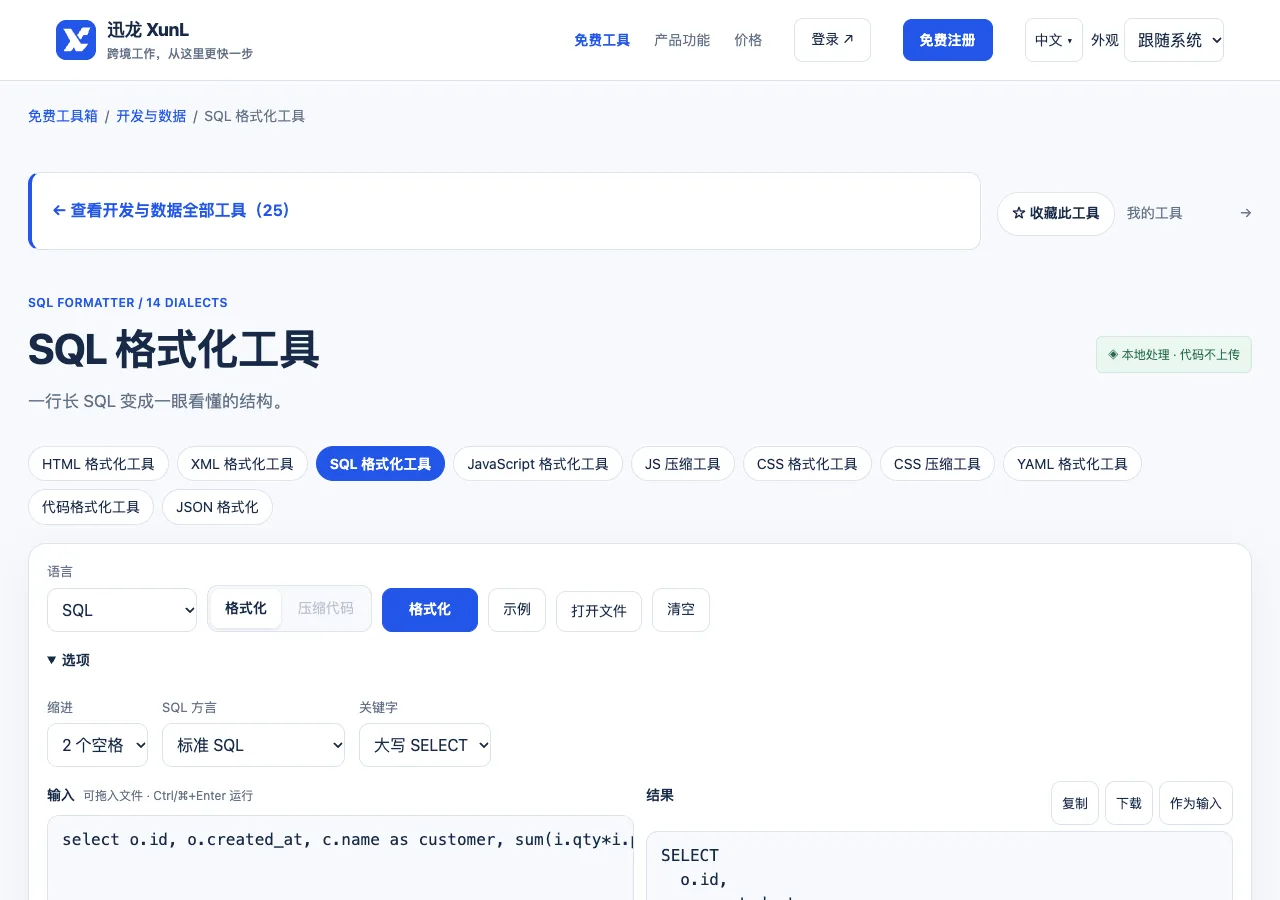Select the HTML 格式化工具 tab

coord(98,464)
